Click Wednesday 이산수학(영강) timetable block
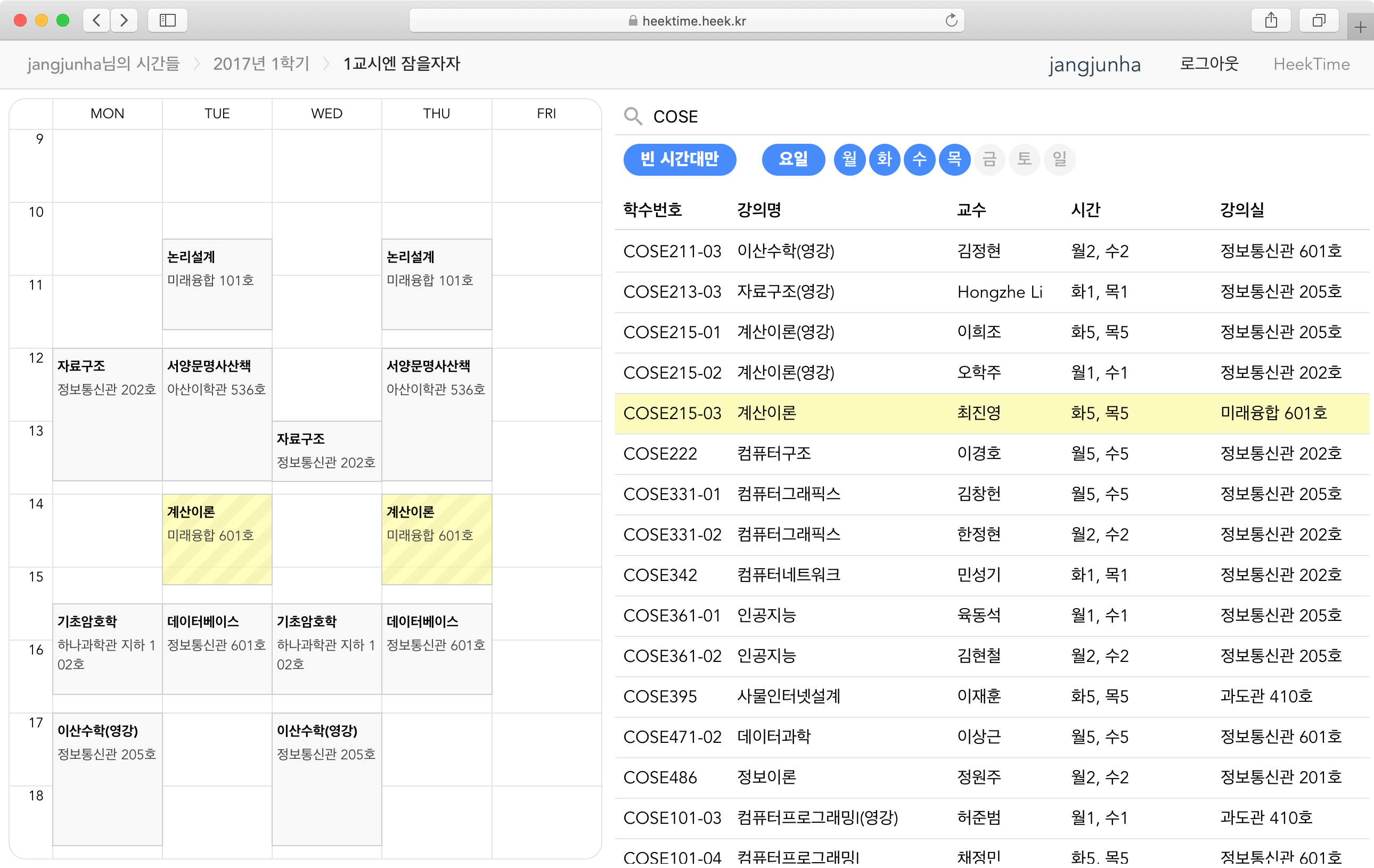The image size is (1374, 868). (x=327, y=779)
